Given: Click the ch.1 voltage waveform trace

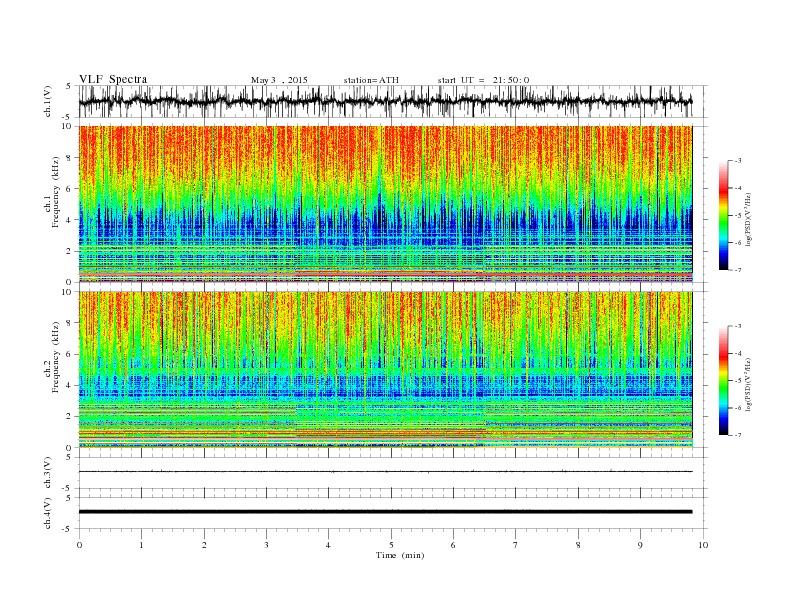Looking at the screenshot, I should 385,101.
